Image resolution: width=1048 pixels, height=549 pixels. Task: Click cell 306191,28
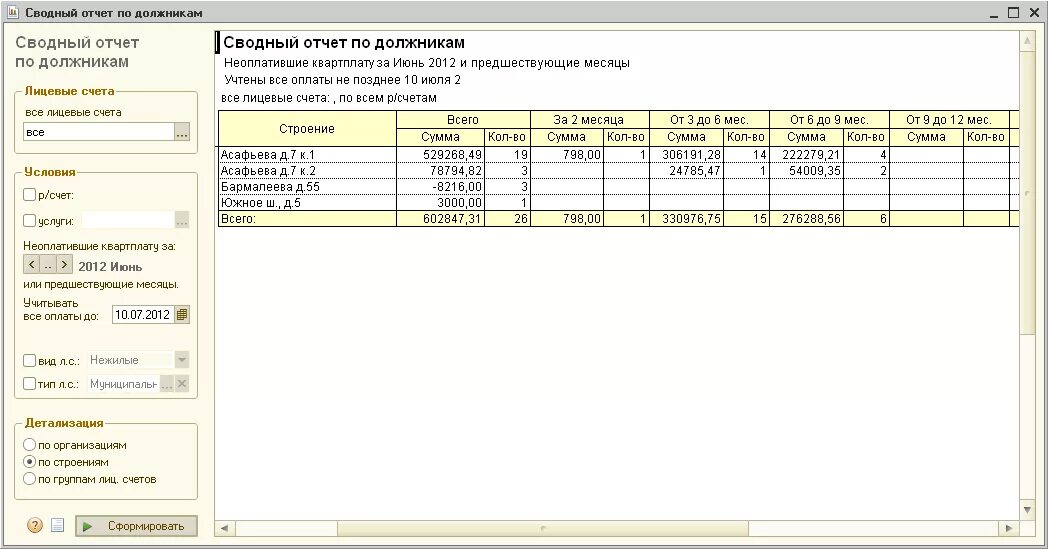point(686,154)
